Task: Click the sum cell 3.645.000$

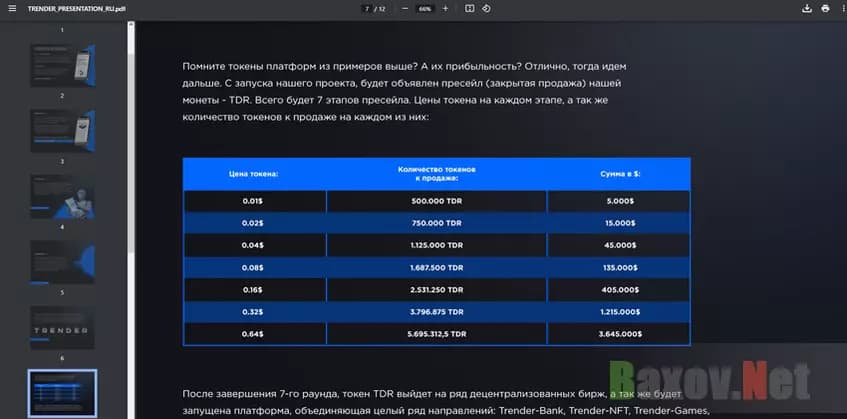Action: tap(619, 334)
